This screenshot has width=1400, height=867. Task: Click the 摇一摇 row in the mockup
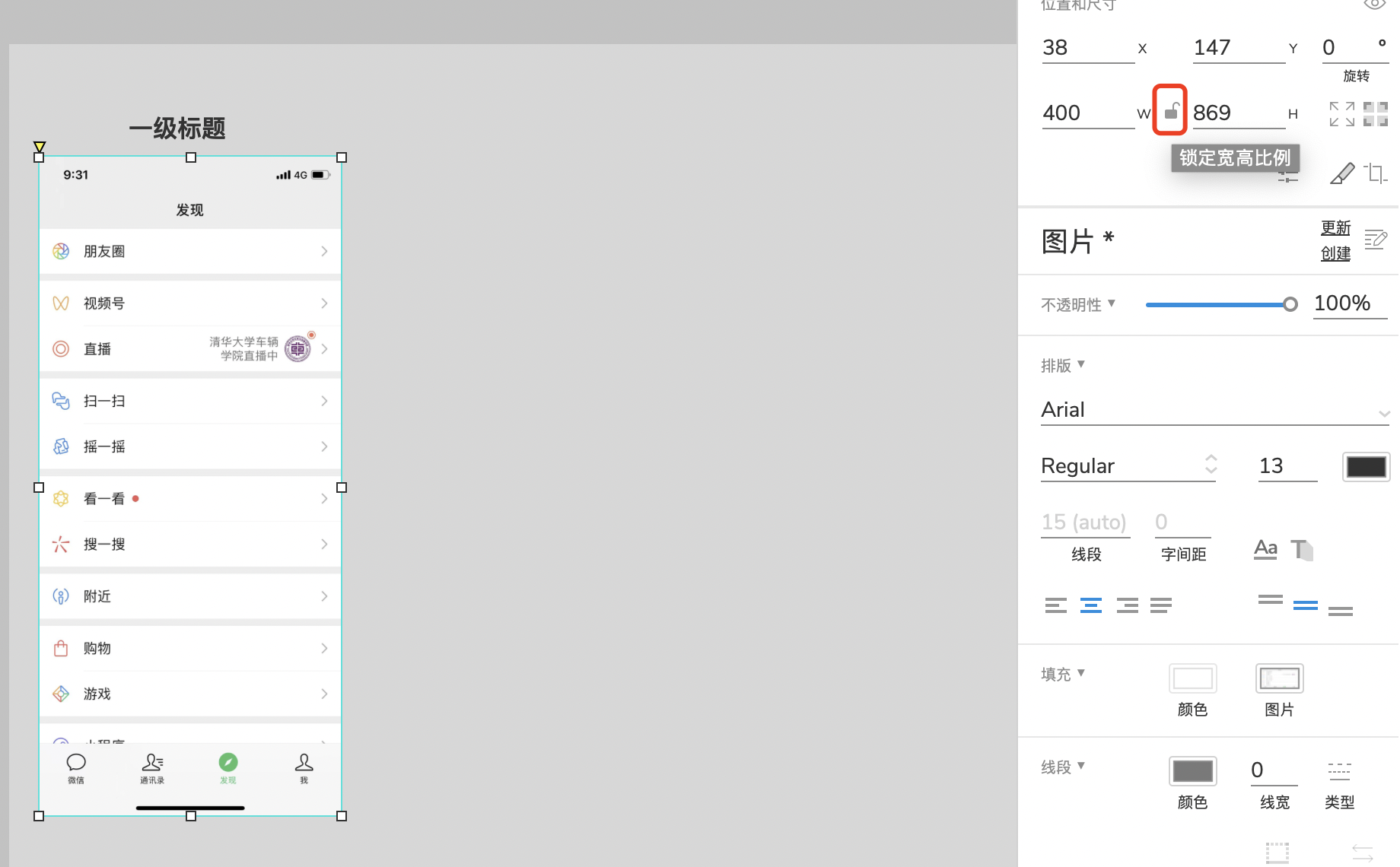190,446
